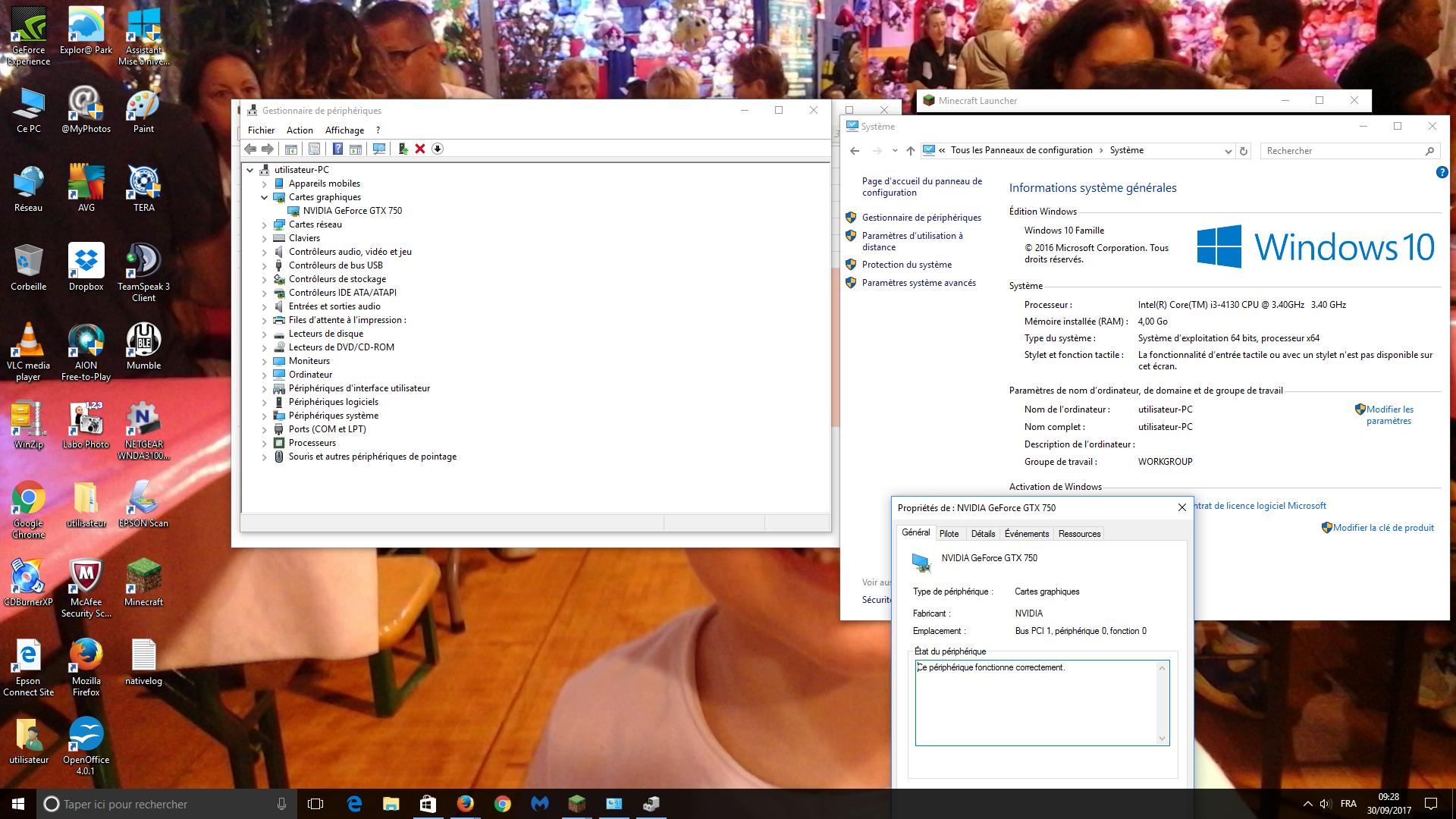Click the GeForce Experience desktop icon
1456x819 pixels.
click(29, 36)
